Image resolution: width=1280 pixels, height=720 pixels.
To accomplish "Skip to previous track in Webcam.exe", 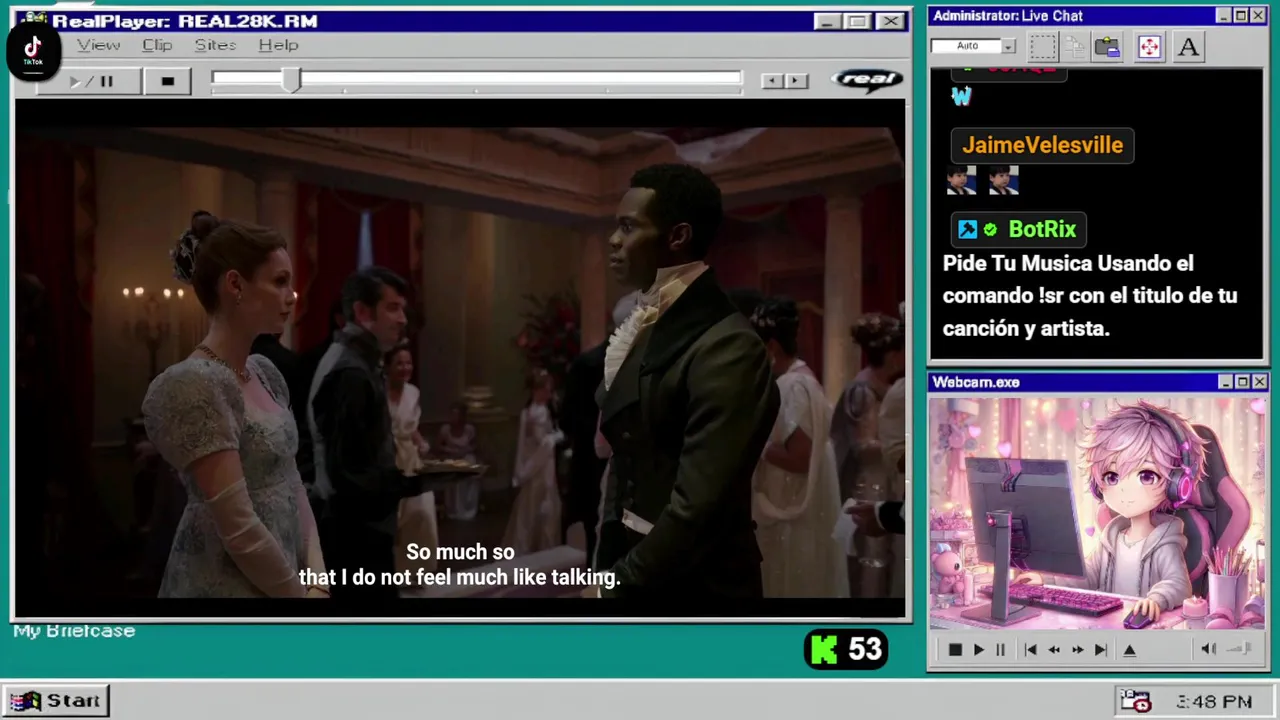I will tap(1030, 650).
